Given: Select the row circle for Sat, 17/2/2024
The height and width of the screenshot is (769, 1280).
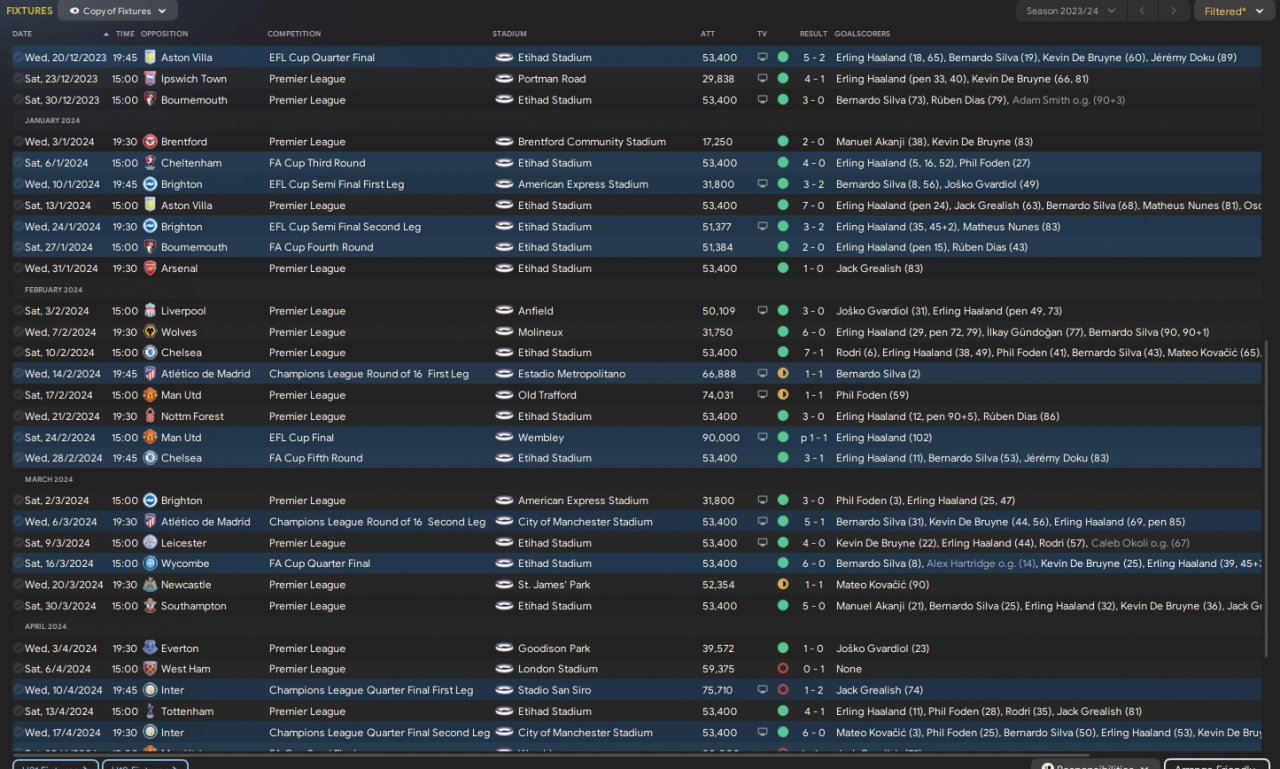Looking at the screenshot, I should [x=18, y=395].
